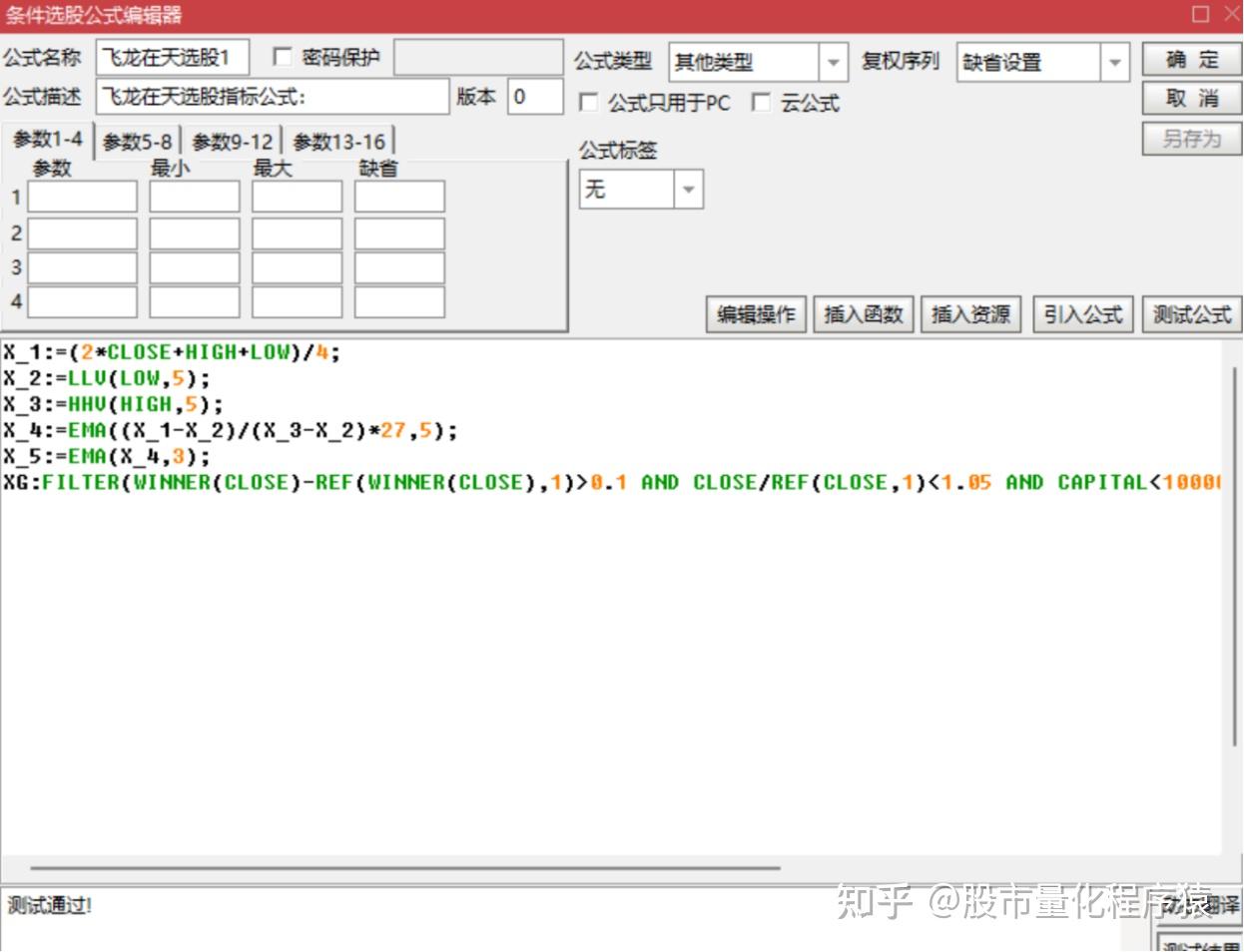This screenshot has width=1244, height=952.
Task: Click row 1 参数 name field
Action: click(x=82, y=197)
